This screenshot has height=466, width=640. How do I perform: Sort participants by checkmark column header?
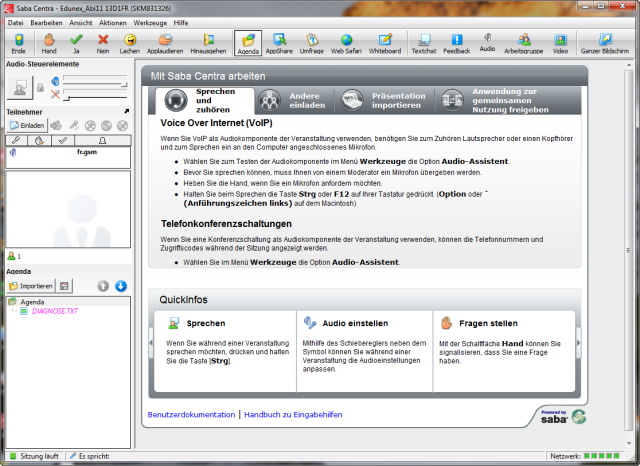click(62, 140)
